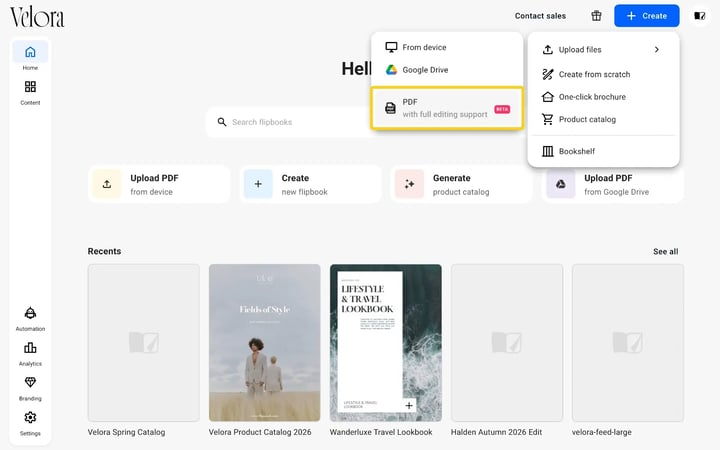Viewport: 720px width, 450px height.
Task: Open Lifestyle & Travel Lookbook thumbnail
Action: click(x=386, y=343)
